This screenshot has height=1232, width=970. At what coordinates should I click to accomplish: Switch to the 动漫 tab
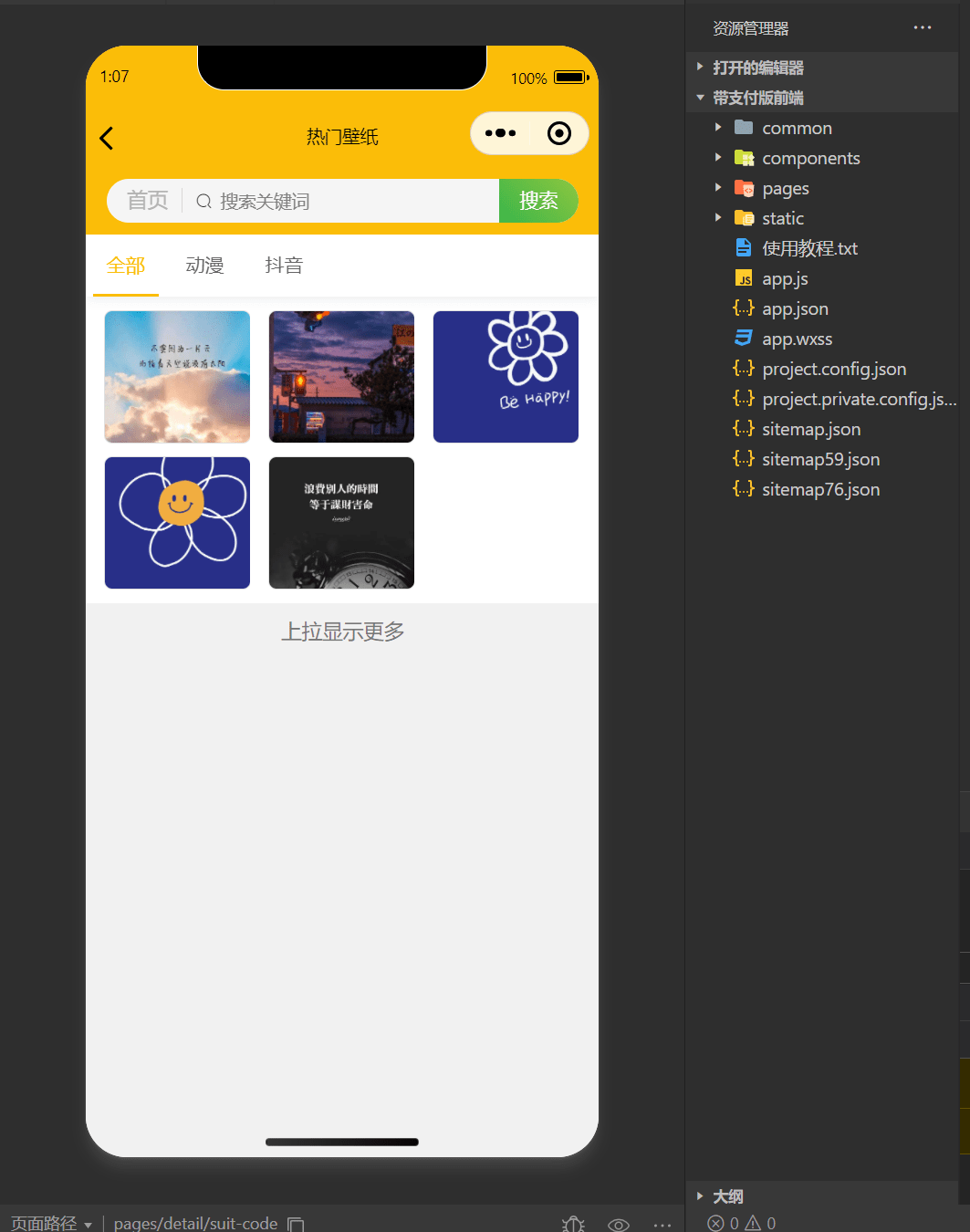tap(204, 266)
